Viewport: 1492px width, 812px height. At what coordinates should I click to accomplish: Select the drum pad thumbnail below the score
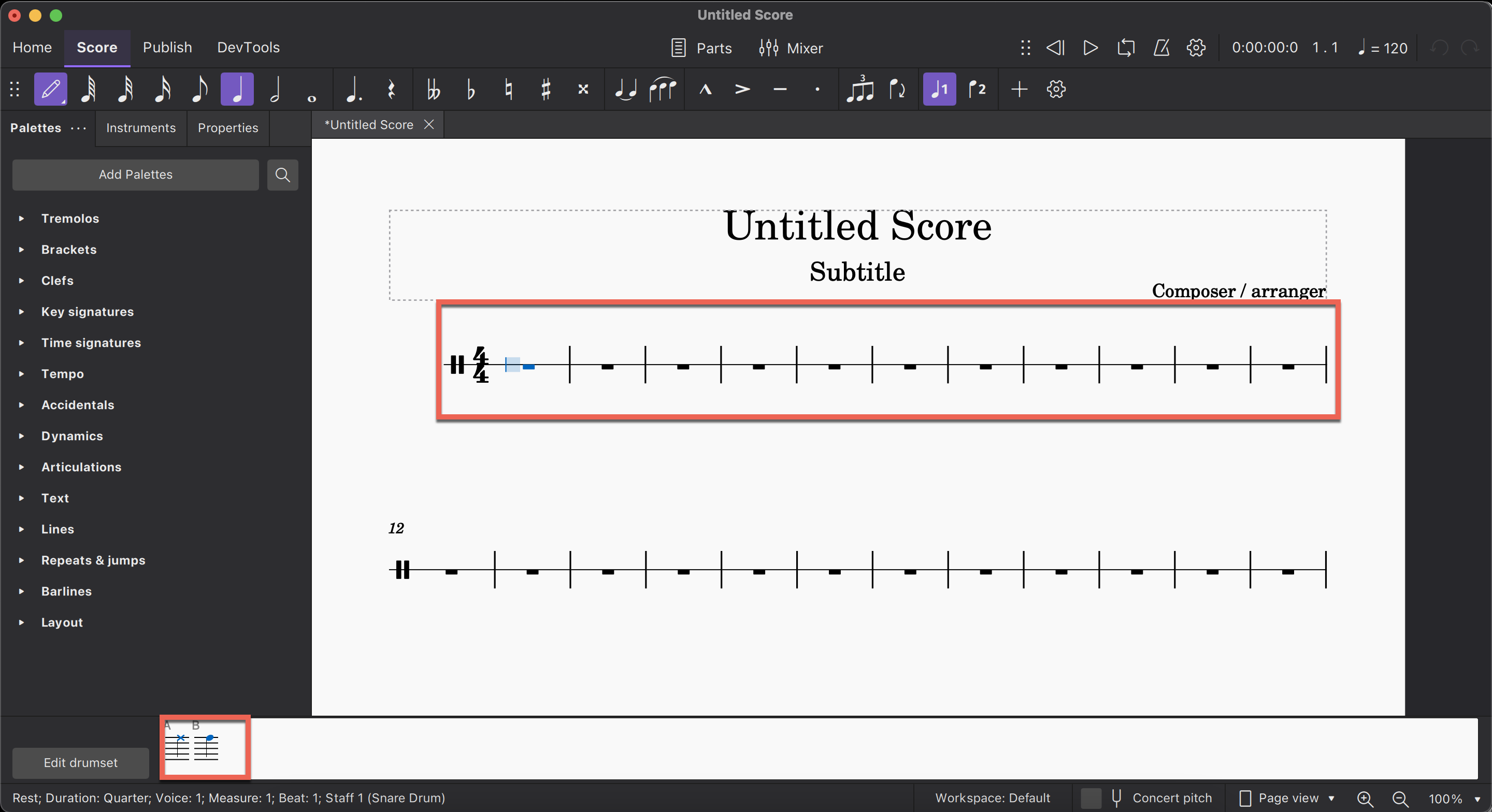click(x=204, y=748)
